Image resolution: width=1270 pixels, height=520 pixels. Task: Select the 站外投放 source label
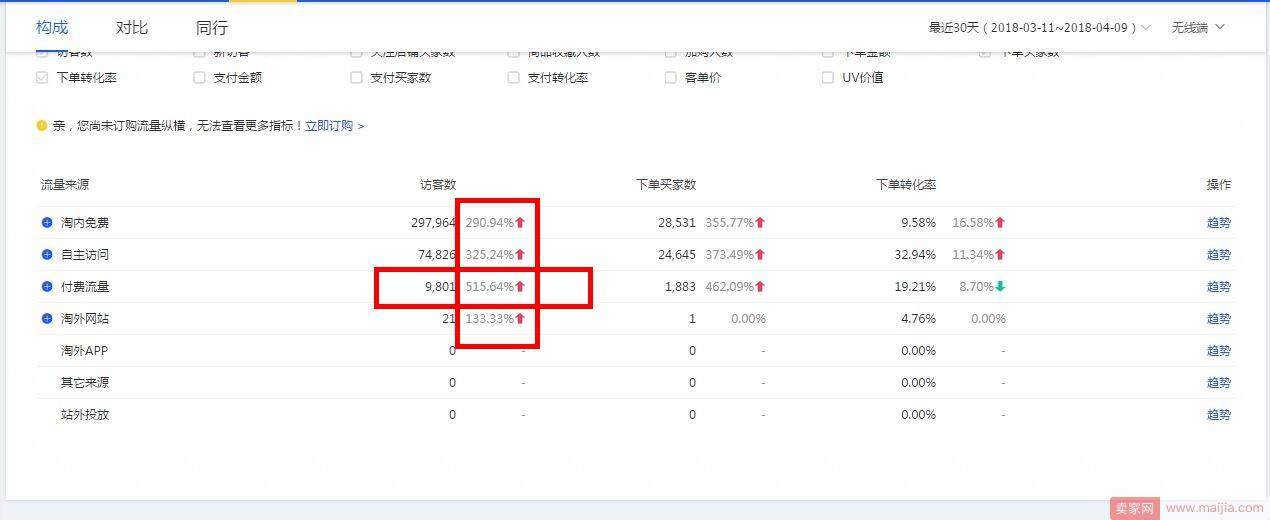(x=85, y=415)
